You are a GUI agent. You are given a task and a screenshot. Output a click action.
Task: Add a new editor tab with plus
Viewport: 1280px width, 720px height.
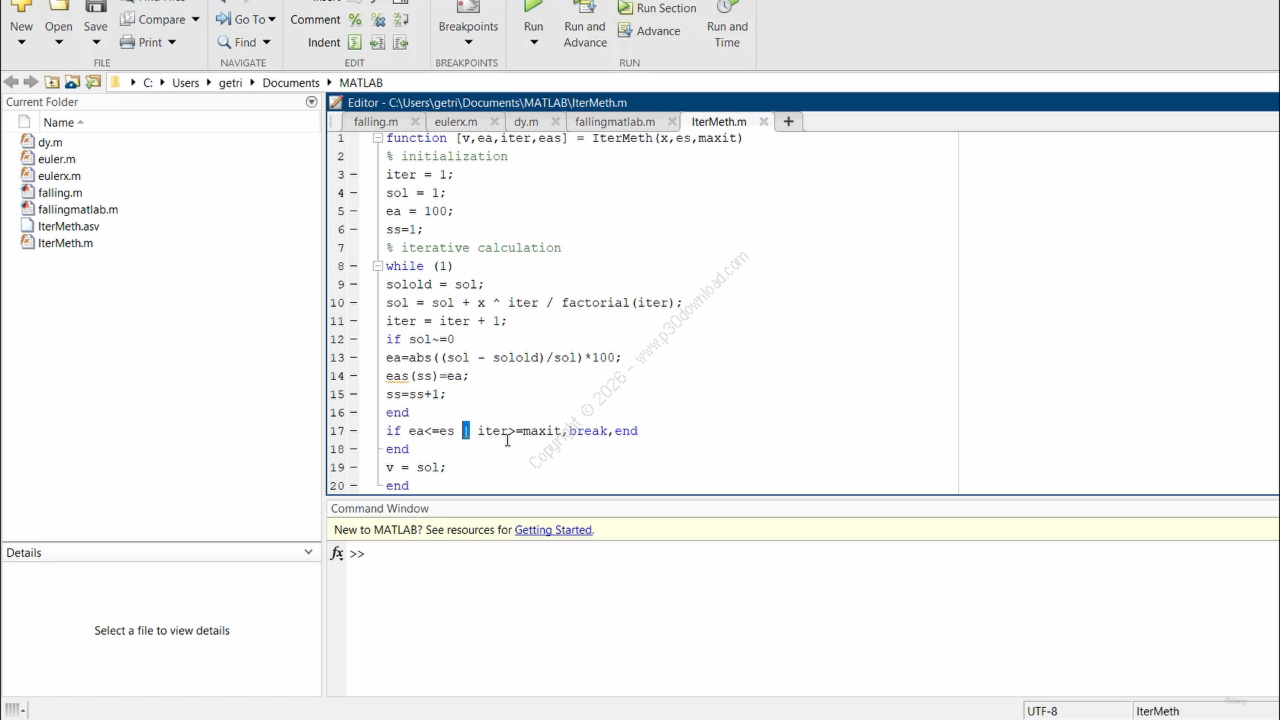(788, 122)
